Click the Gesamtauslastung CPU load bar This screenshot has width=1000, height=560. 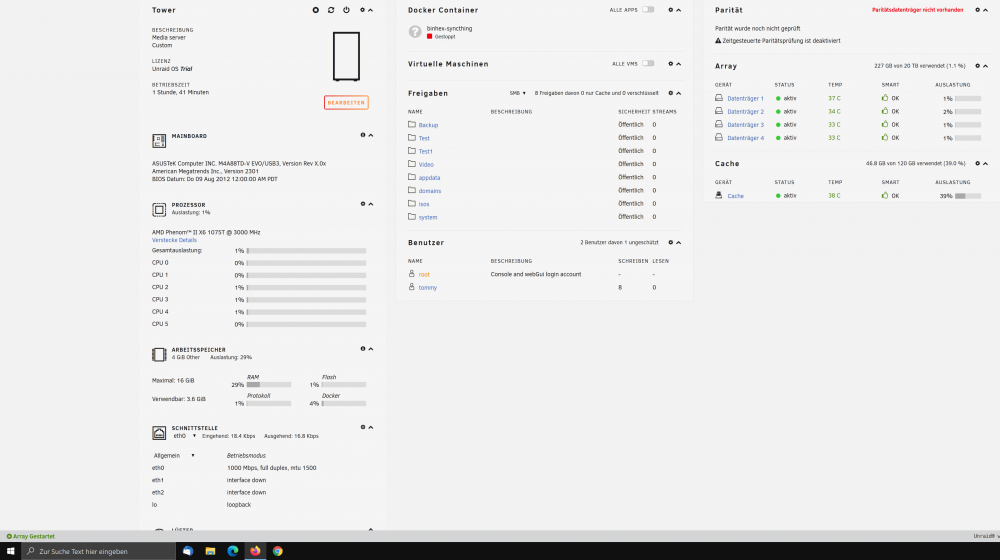click(x=307, y=251)
